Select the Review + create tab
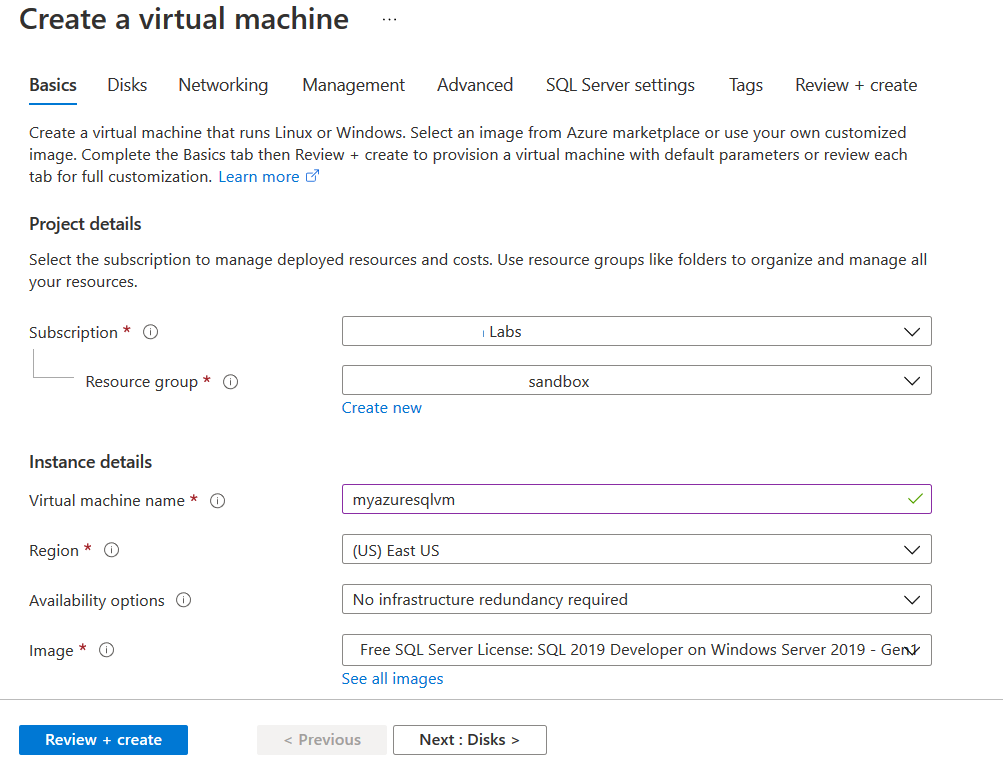The width and height of the screenshot is (1003, 763). point(856,85)
